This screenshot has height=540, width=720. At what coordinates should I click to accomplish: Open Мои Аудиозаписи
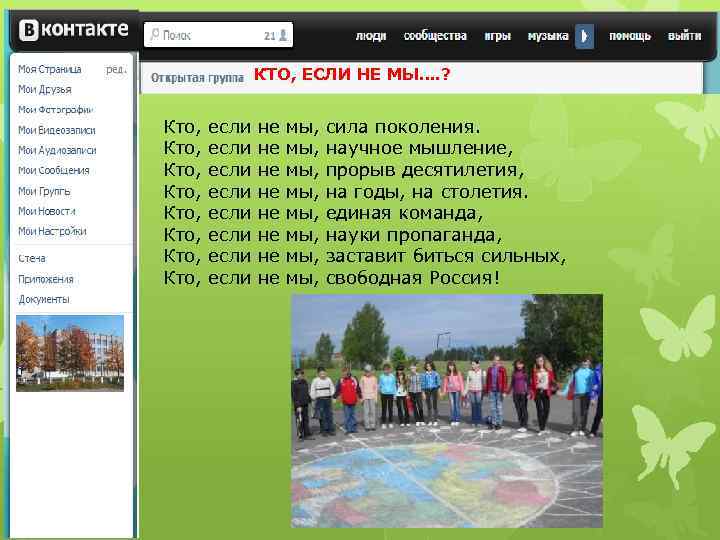[57, 150]
